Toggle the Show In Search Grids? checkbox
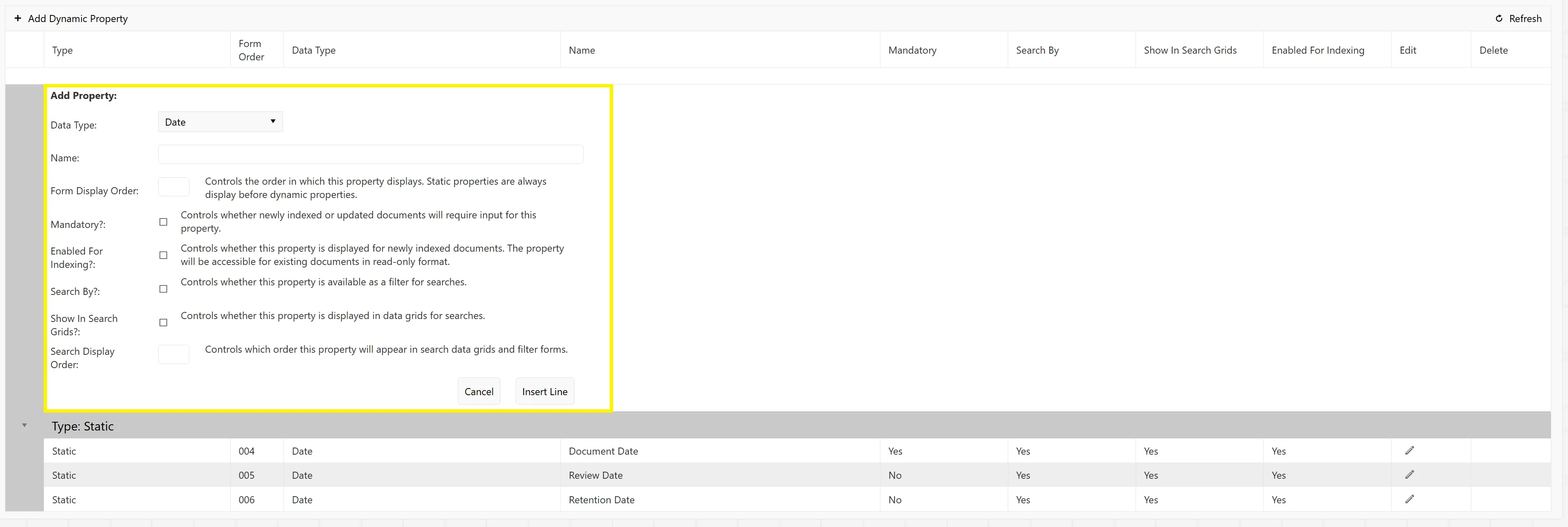1568x527 pixels. tap(163, 322)
